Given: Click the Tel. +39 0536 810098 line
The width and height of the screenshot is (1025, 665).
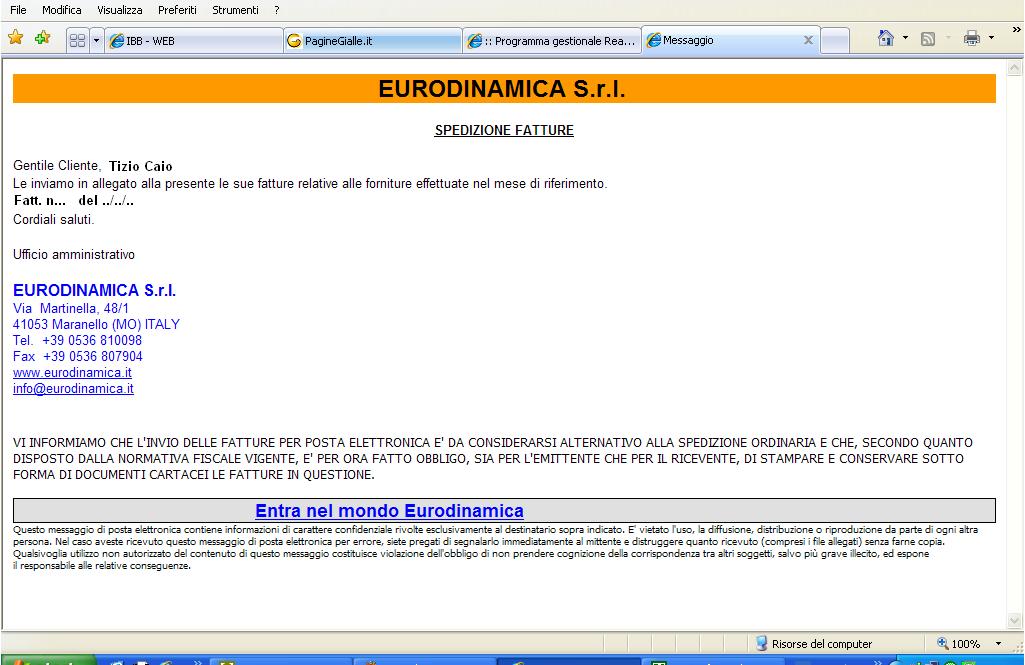Looking at the screenshot, I should click(x=77, y=340).
